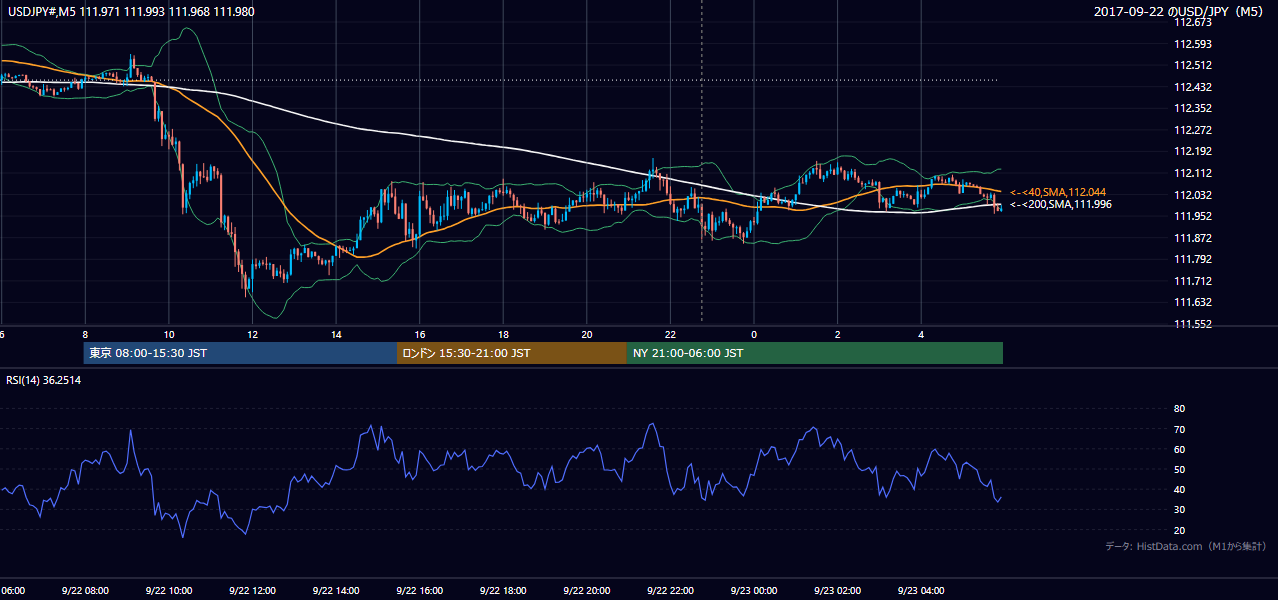Image resolution: width=1278 pixels, height=600 pixels.
Task: Click price axis label 112.673
Action: coord(1193,22)
